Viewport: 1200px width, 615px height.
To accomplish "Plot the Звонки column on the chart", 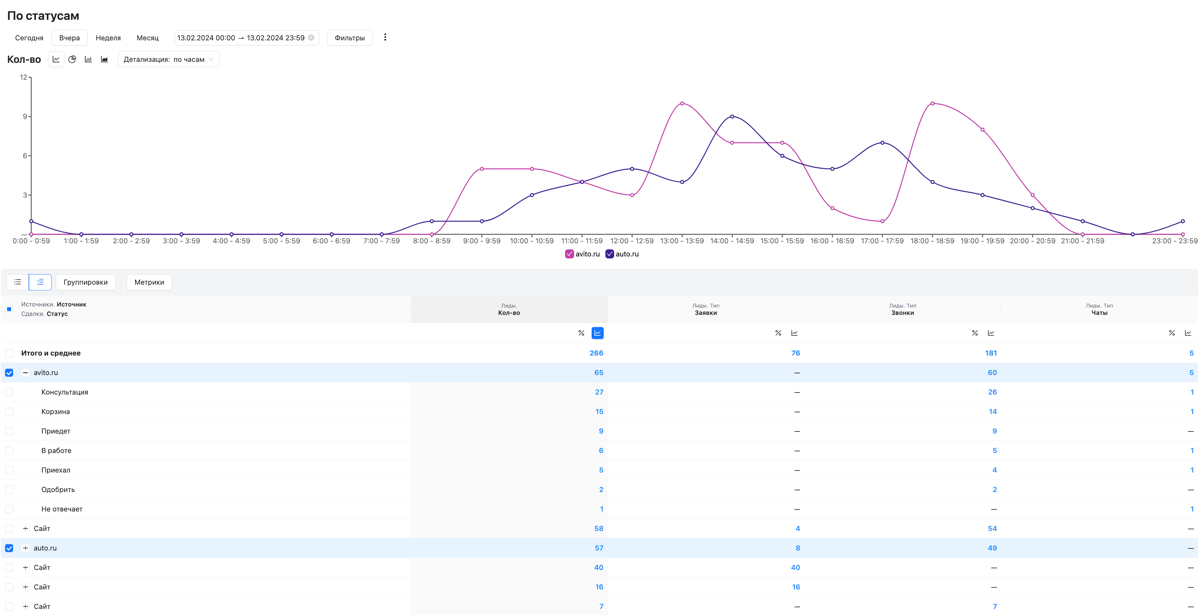I will 991,333.
